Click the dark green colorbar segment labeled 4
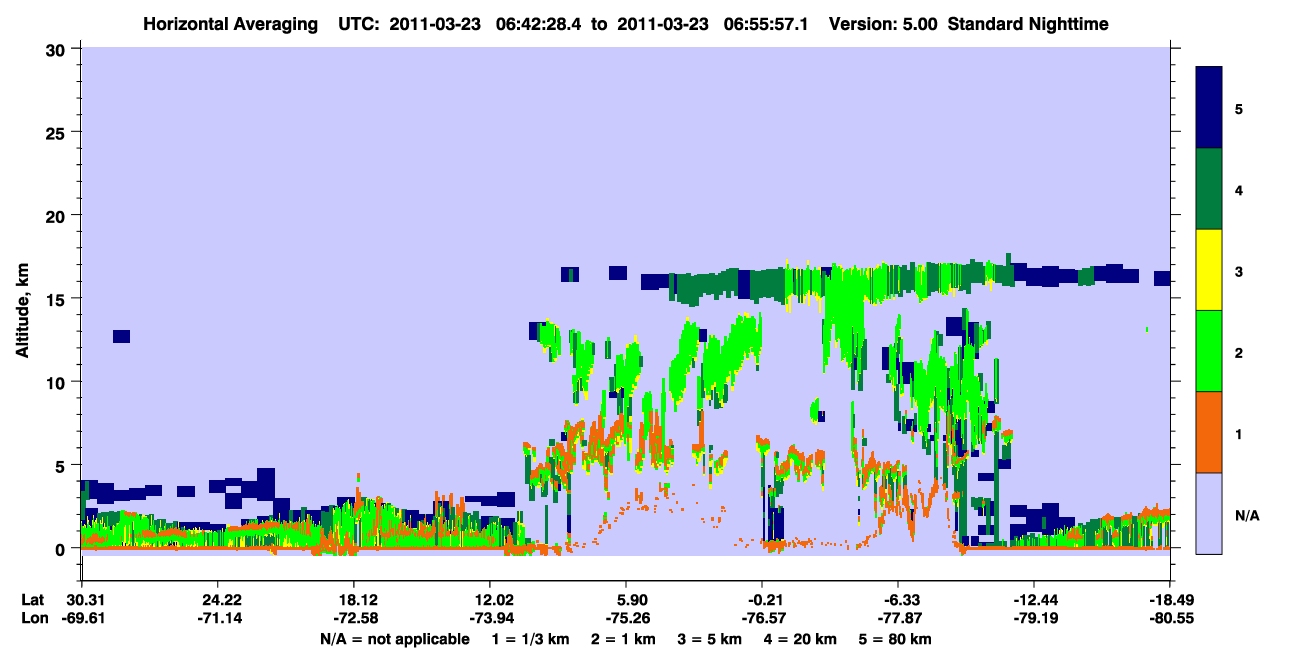1300x667 pixels. 1209,189
